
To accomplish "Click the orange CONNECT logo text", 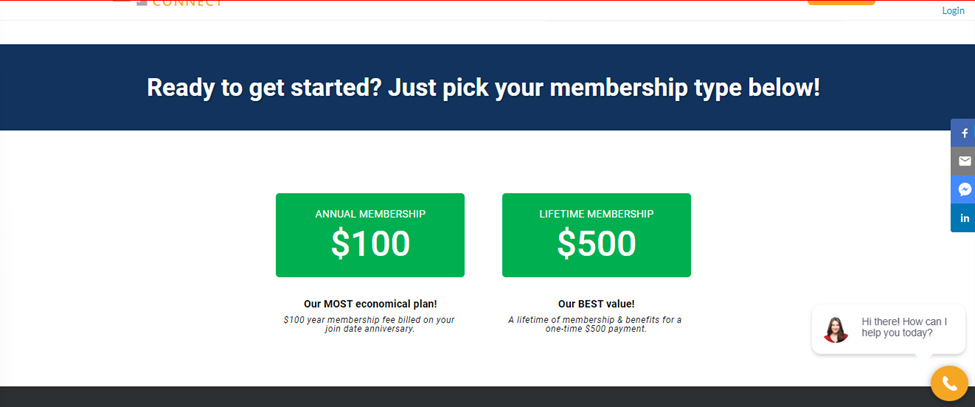I will coord(187,3).
